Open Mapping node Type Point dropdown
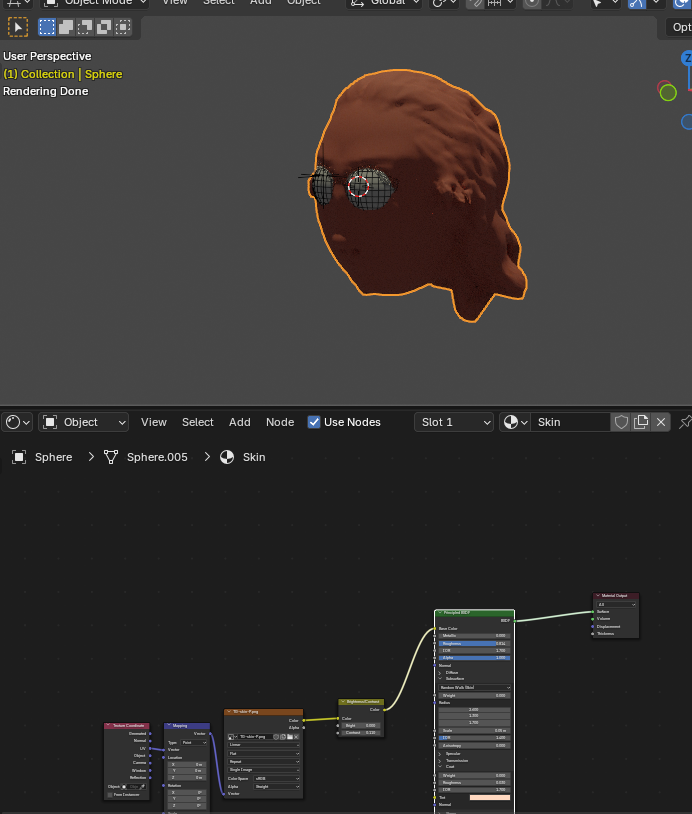Image resolution: width=692 pixels, height=814 pixels. (194, 742)
